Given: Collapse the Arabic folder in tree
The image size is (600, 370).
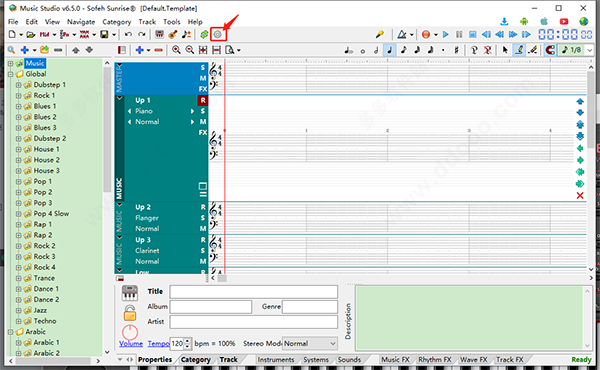Looking at the screenshot, I should coord(10,332).
